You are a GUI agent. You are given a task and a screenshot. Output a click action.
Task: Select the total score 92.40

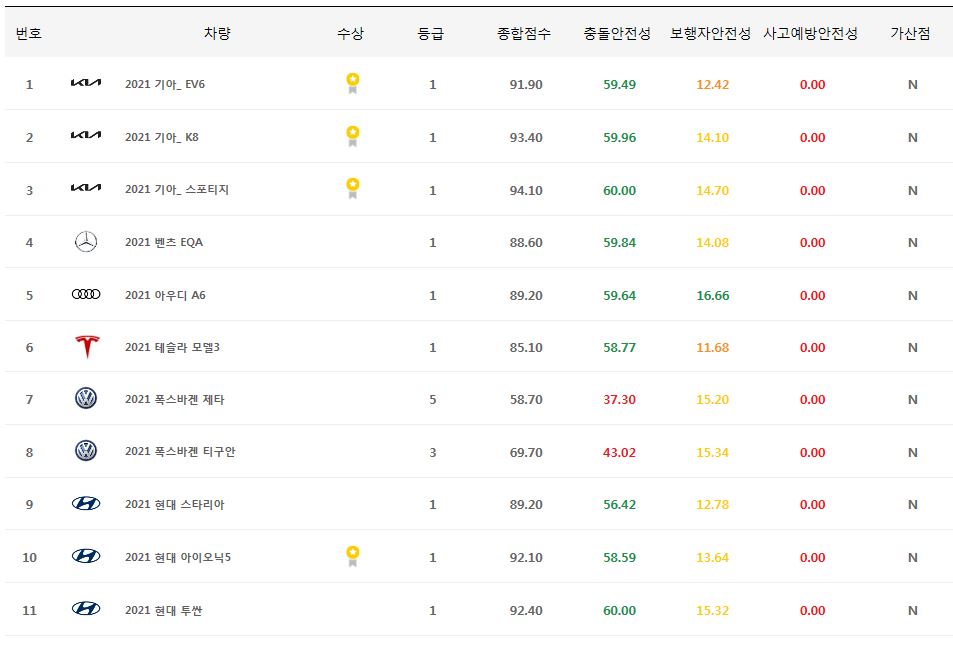pyautogui.click(x=526, y=610)
